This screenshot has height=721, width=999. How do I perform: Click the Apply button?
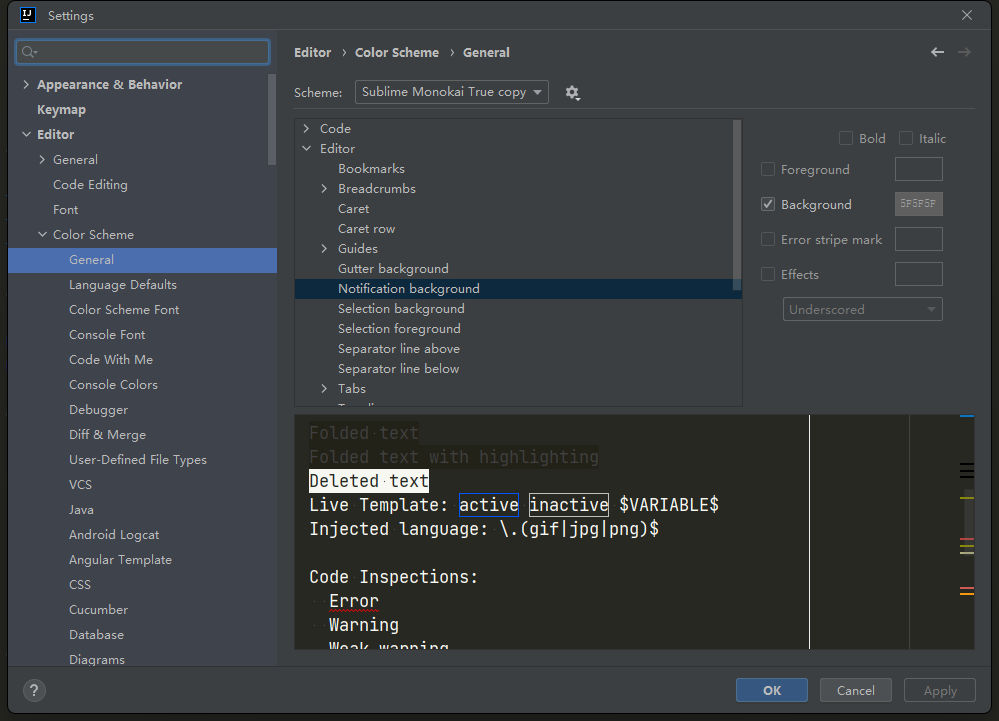pyautogui.click(x=940, y=690)
